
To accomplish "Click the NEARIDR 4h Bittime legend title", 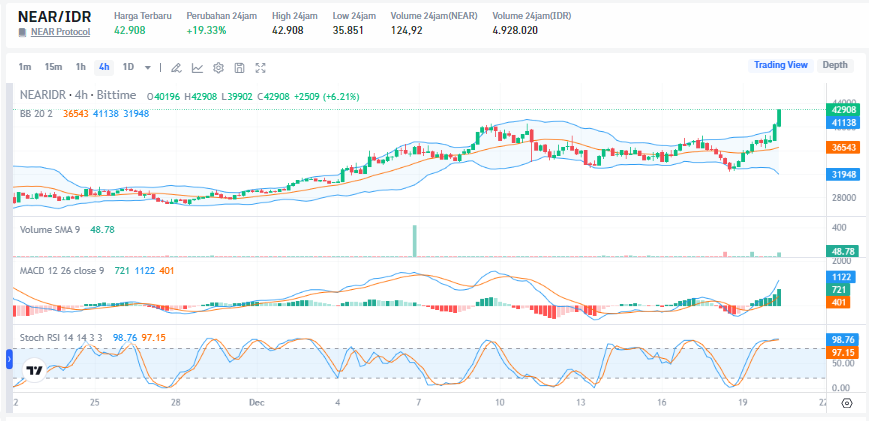I will click(78, 95).
